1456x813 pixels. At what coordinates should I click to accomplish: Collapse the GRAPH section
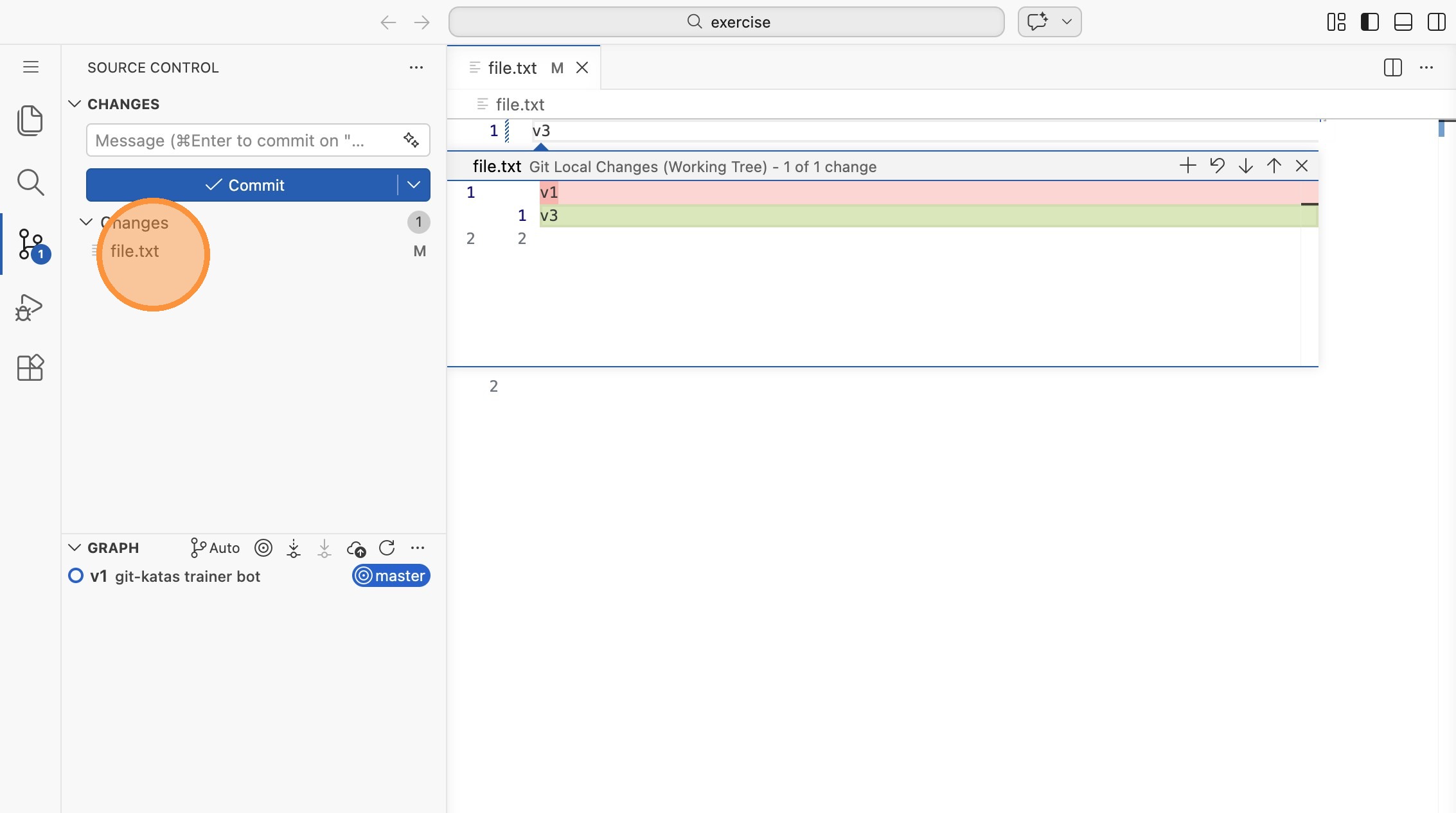click(75, 548)
